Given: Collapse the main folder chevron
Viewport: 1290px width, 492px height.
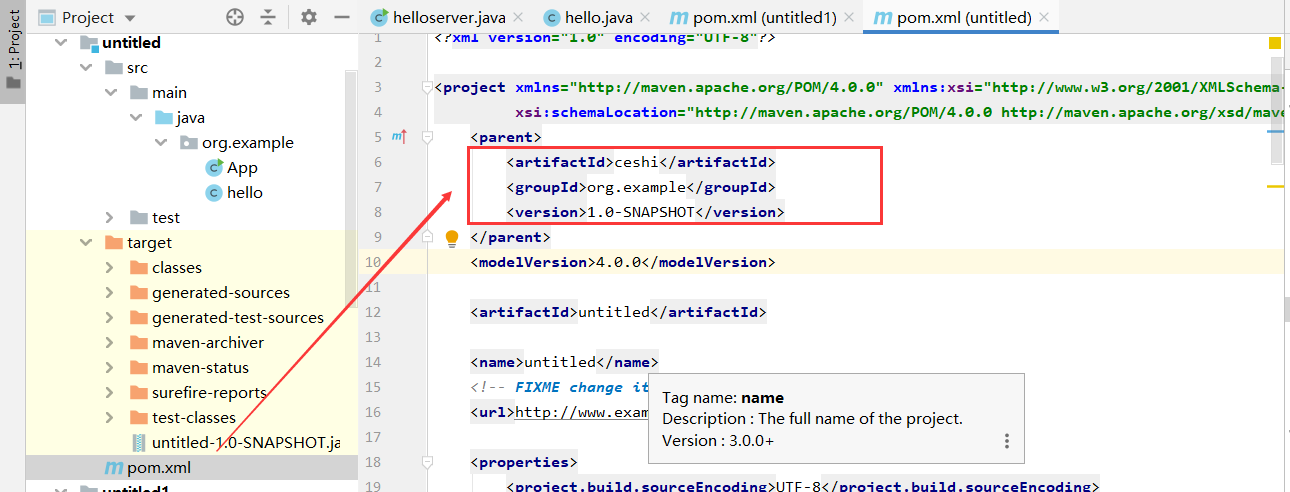Looking at the screenshot, I should point(110,93).
